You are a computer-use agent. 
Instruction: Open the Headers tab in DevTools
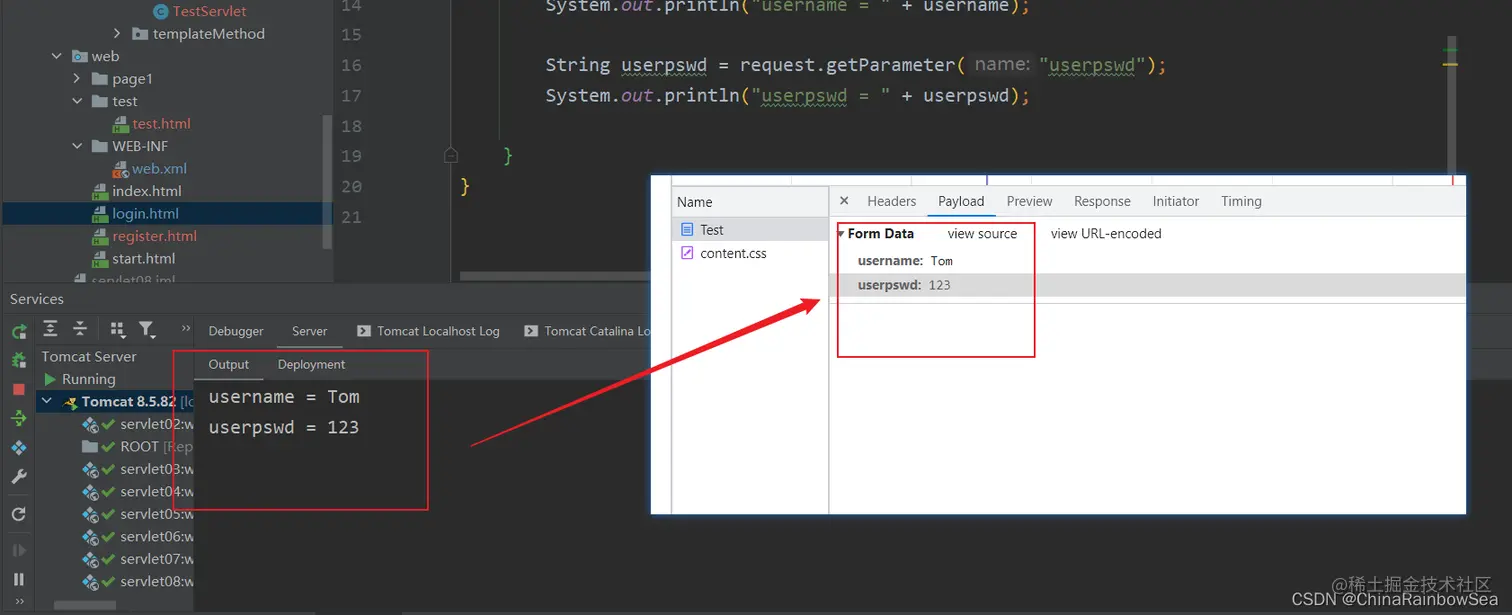[892, 201]
